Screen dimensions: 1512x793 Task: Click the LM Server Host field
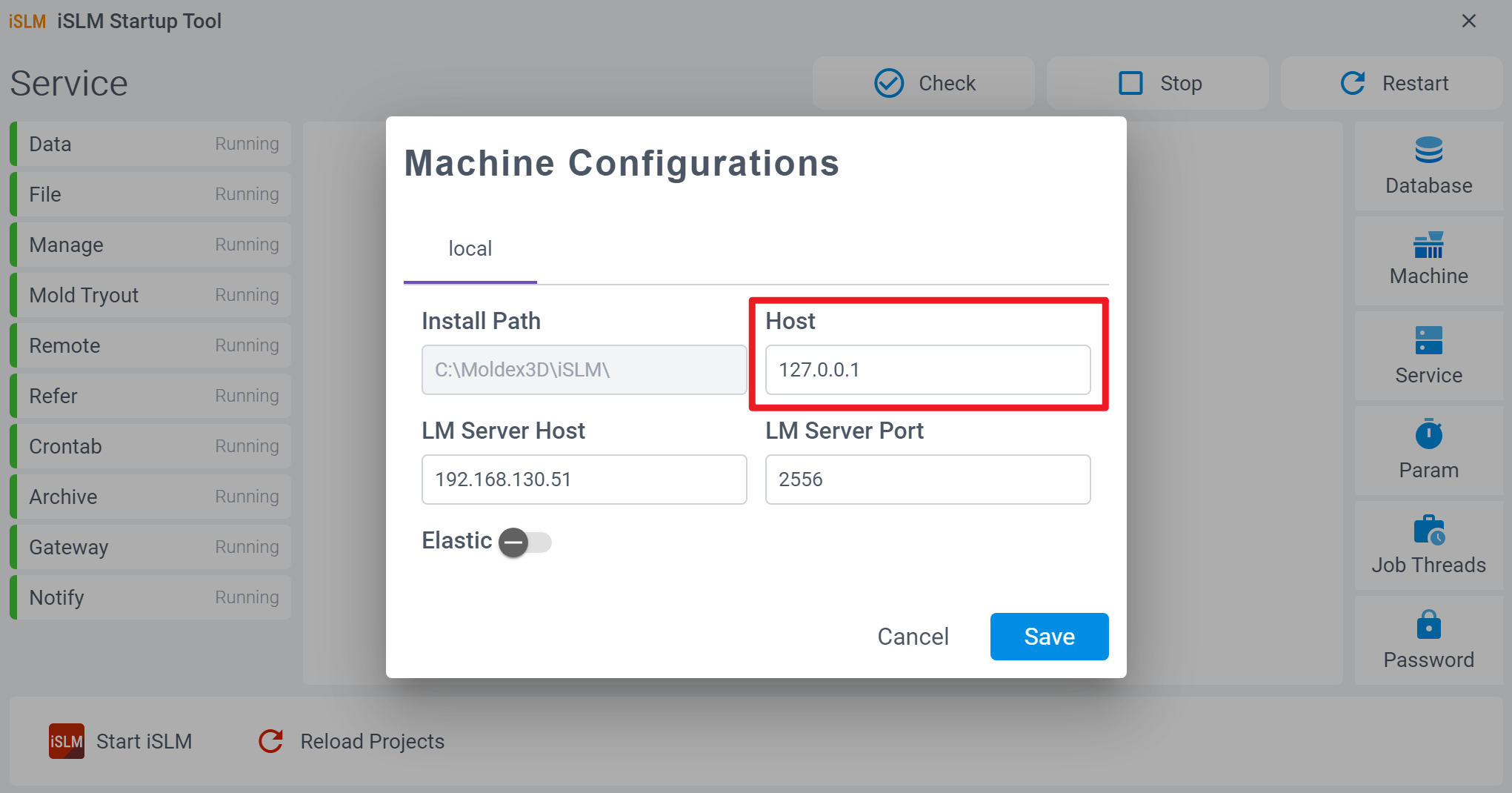[584, 480]
